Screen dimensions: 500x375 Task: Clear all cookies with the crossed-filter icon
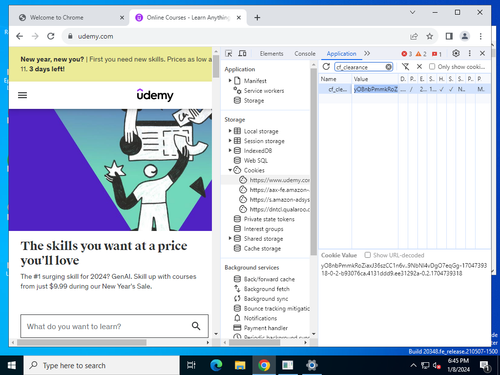click(x=405, y=67)
